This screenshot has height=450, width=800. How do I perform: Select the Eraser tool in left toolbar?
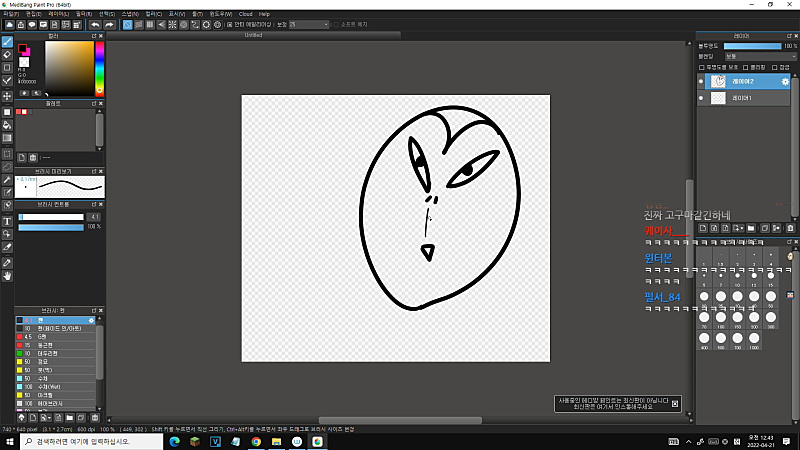point(7,55)
